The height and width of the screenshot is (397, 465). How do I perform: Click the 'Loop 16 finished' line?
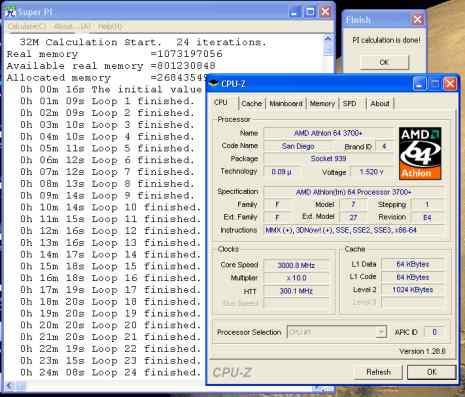tap(110, 278)
